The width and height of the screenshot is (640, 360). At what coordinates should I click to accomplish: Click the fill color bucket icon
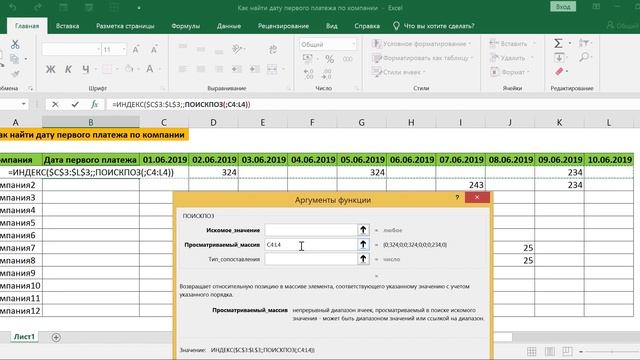[x=129, y=69]
